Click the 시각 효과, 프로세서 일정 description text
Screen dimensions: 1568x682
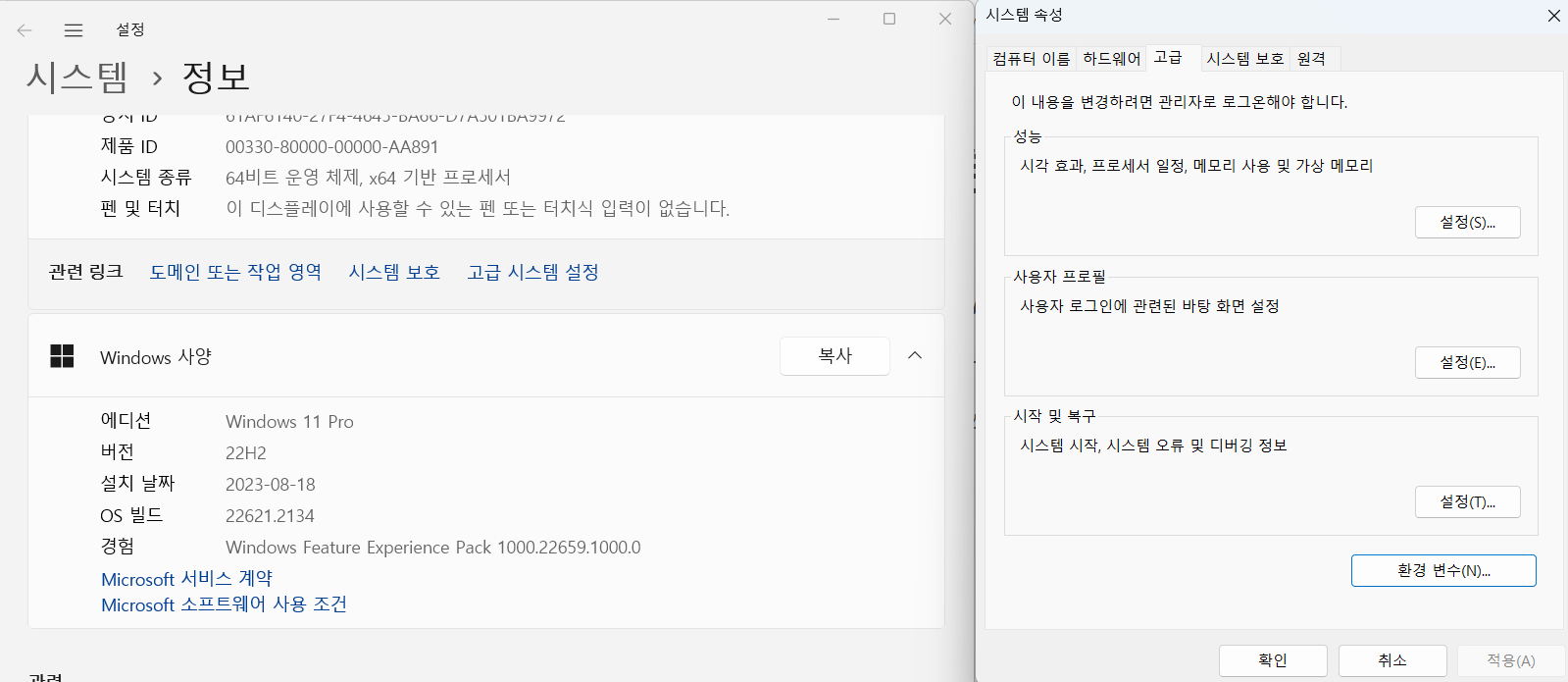[1196, 166]
